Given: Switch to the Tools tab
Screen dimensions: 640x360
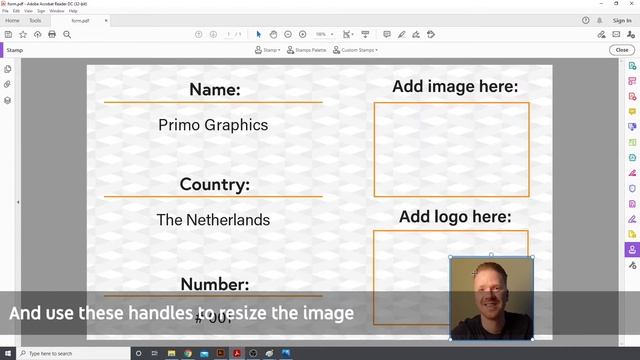Looking at the screenshot, I should click(35, 20).
